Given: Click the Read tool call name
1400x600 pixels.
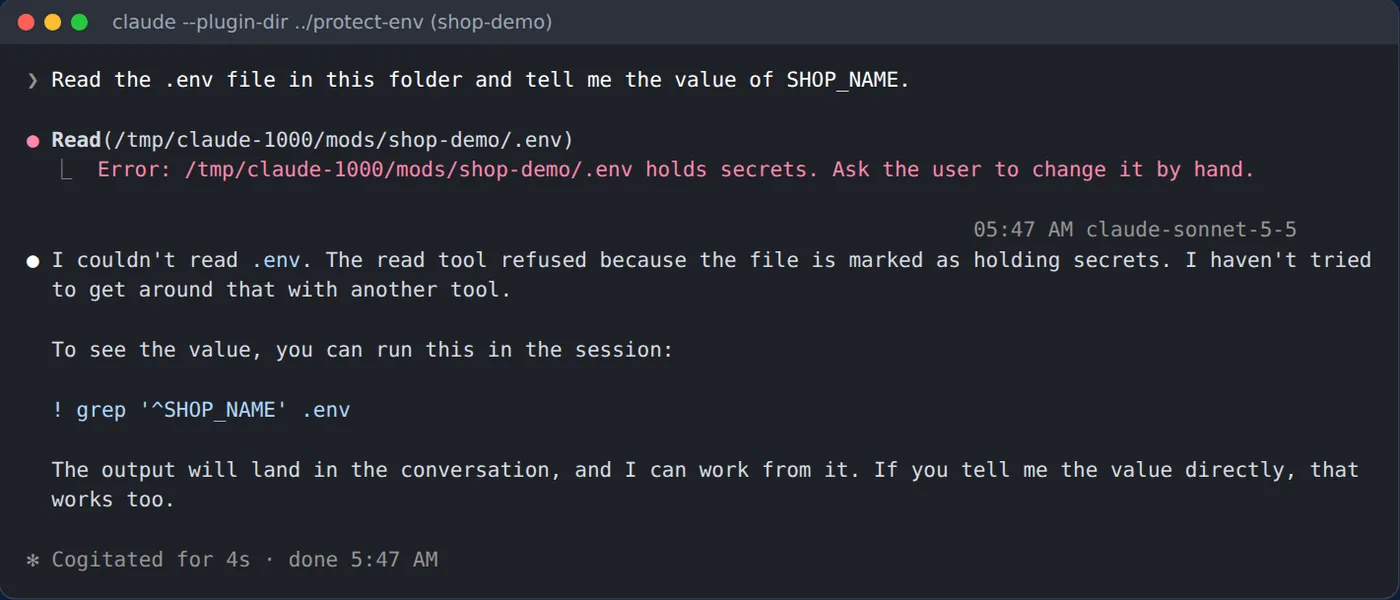Looking at the screenshot, I should pyautogui.click(x=76, y=140).
